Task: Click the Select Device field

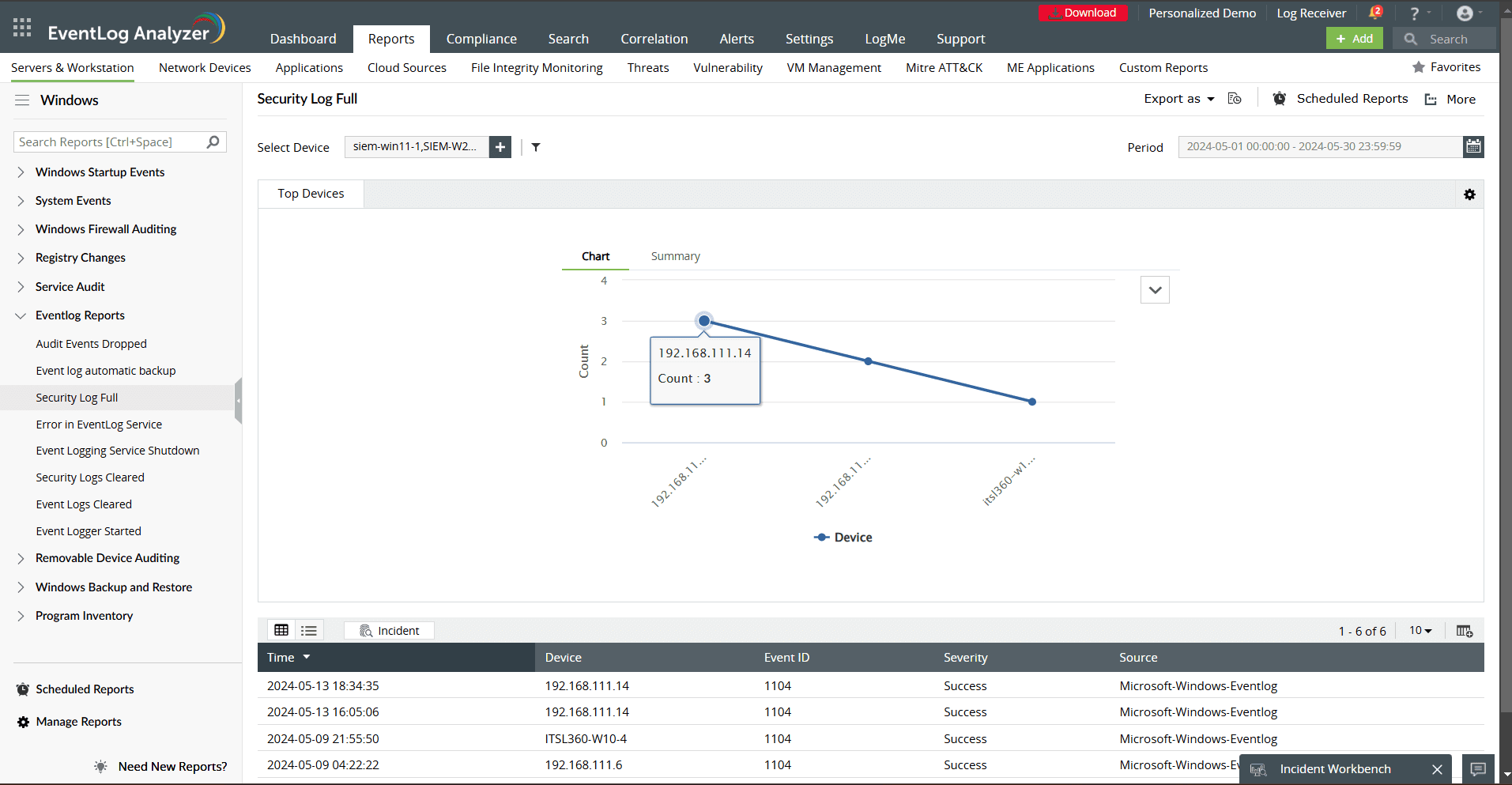Action: [417, 147]
